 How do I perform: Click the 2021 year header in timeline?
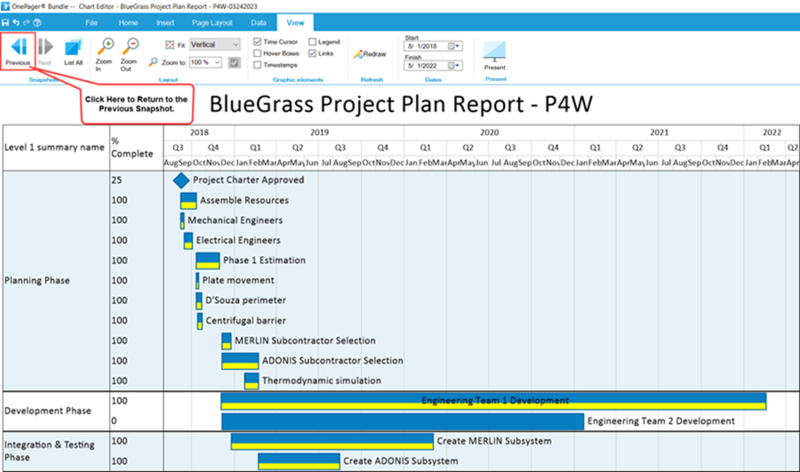tap(659, 133)
